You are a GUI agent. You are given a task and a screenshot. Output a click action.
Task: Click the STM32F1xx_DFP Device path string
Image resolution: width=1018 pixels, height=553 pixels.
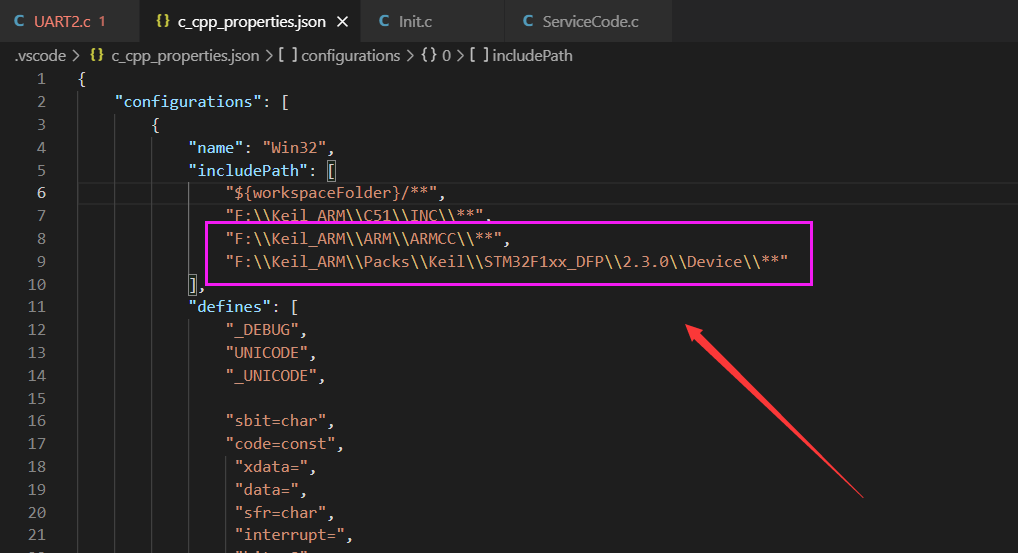tap(507, 262)
